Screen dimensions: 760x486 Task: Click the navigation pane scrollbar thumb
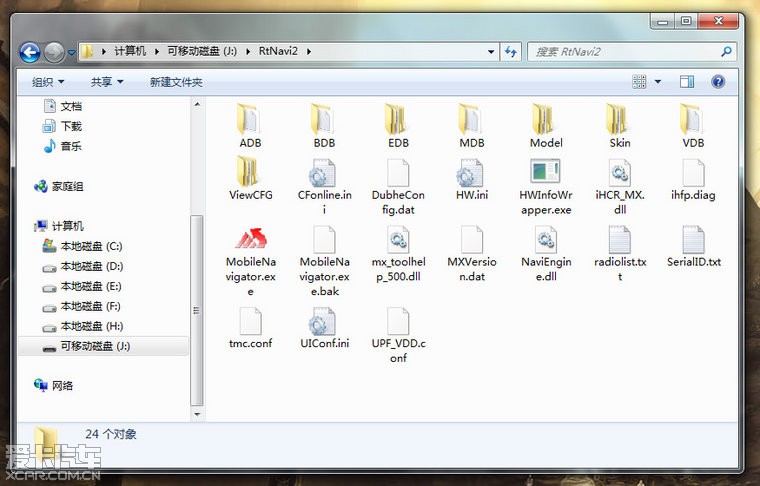point(196,310)
